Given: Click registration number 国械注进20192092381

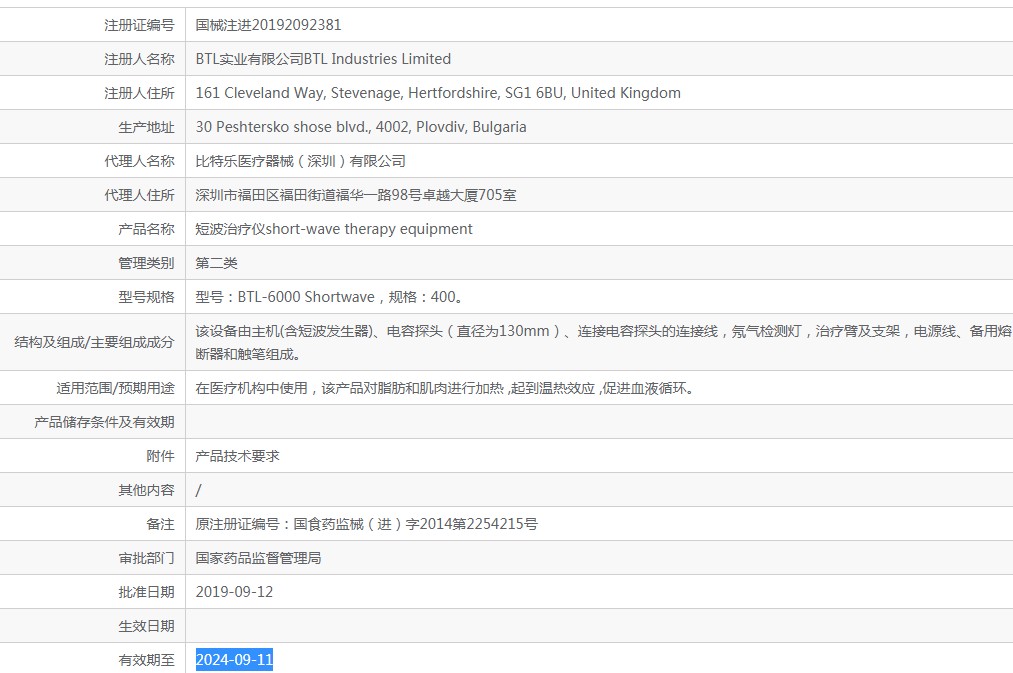Looking at the screenshot, I should click(x=268, y=25).
